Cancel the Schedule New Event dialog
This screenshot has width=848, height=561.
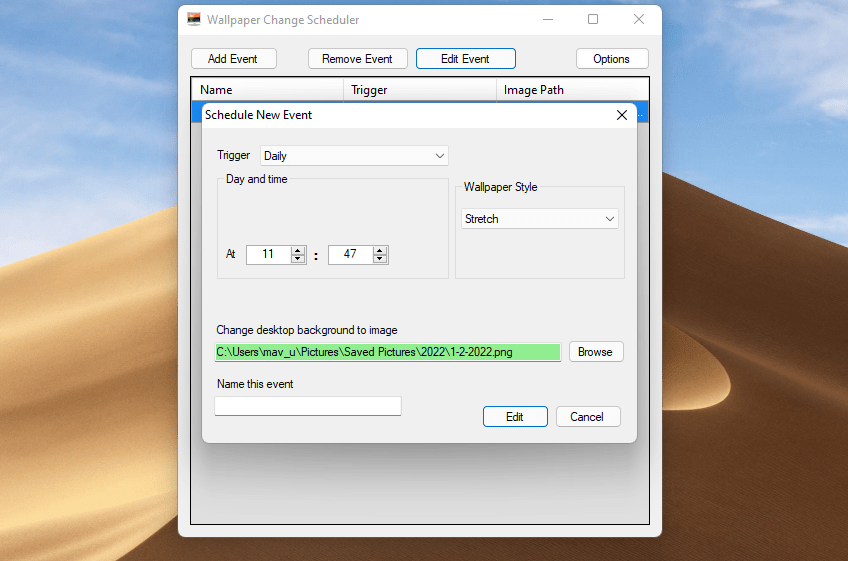588,417
